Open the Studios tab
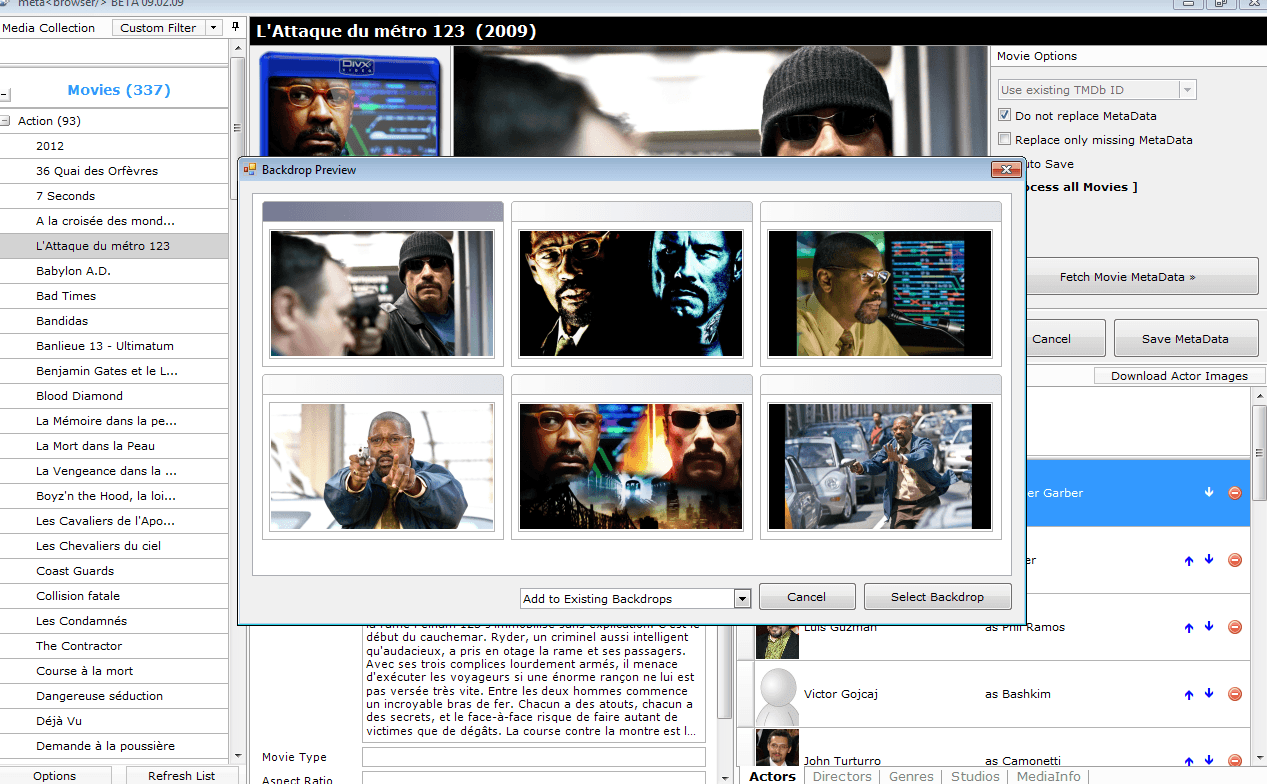The image size is (1267, 784). click(975, 776)
